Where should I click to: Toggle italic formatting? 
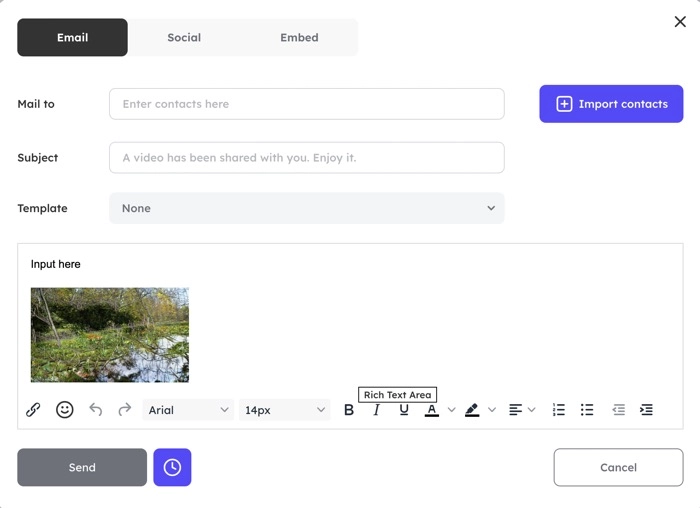(377, 410)
